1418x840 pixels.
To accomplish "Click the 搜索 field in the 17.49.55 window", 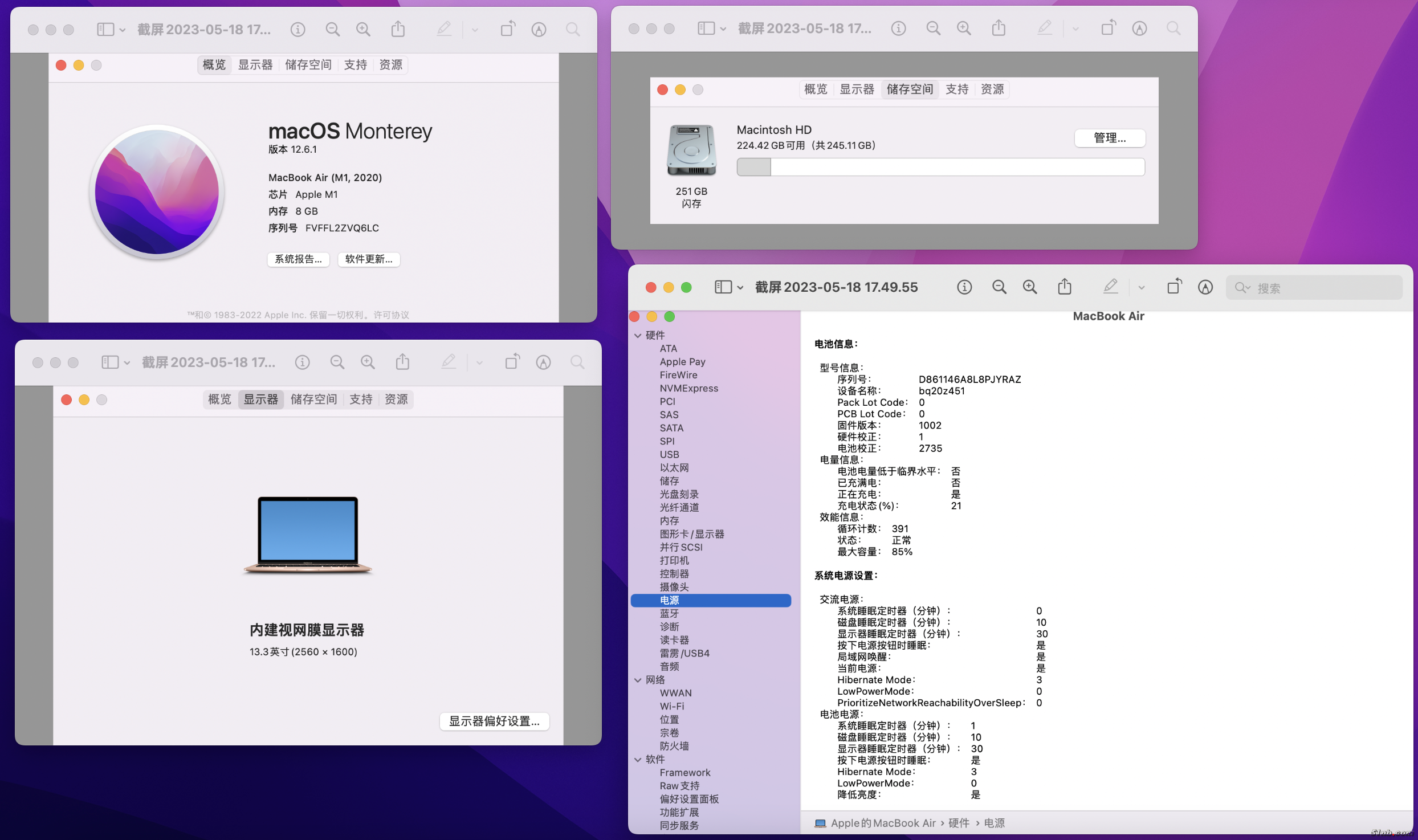I will (x=1314, y=288).
